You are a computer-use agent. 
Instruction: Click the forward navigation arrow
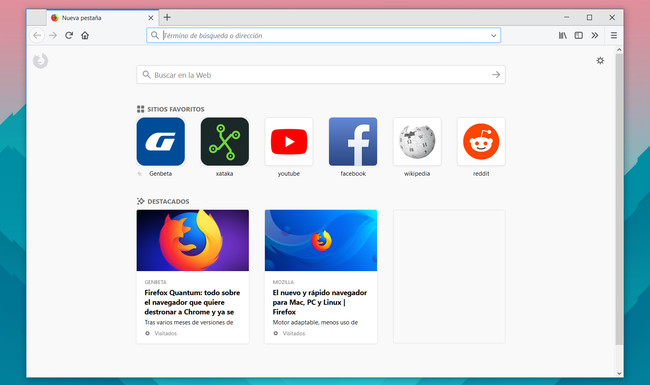(53, 36)
